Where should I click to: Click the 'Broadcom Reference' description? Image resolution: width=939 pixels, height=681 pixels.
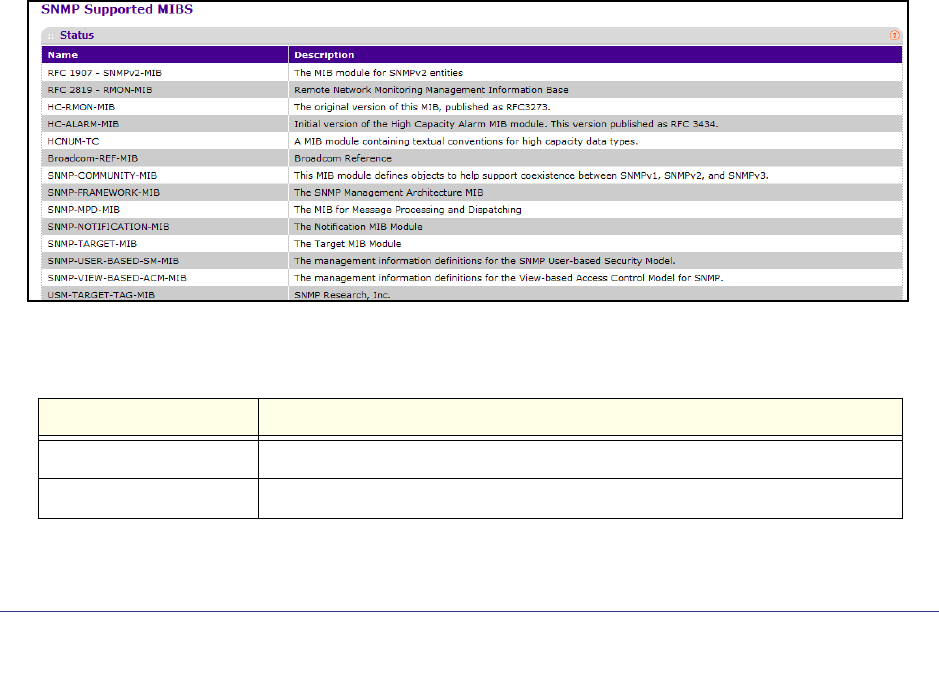click(x=343, y=158)
